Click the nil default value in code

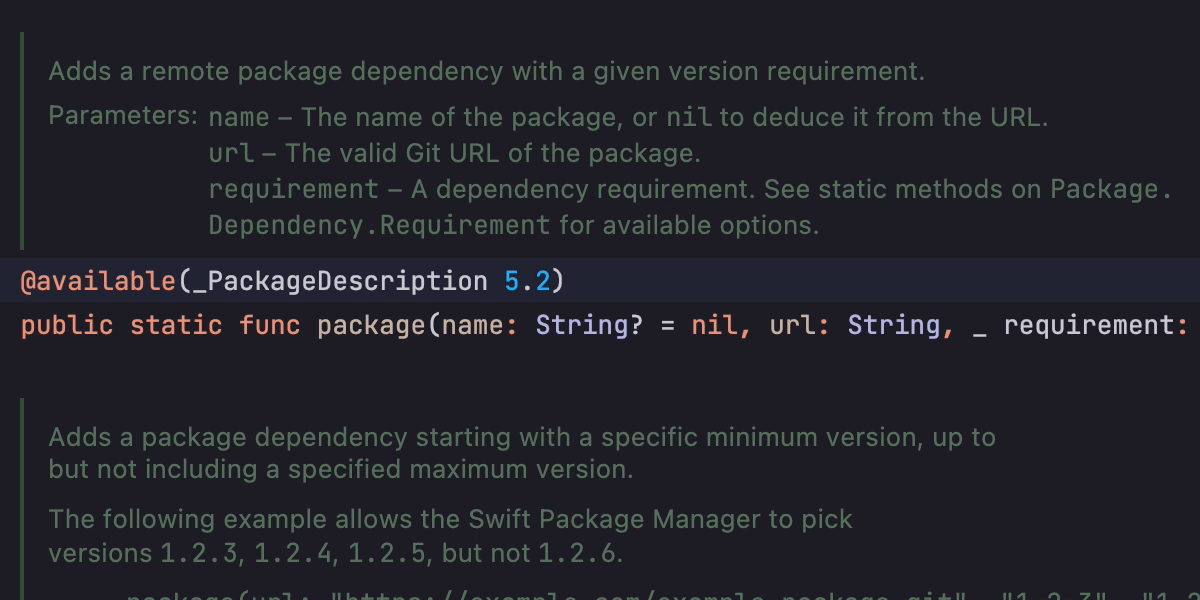click(x=714, y=326)
